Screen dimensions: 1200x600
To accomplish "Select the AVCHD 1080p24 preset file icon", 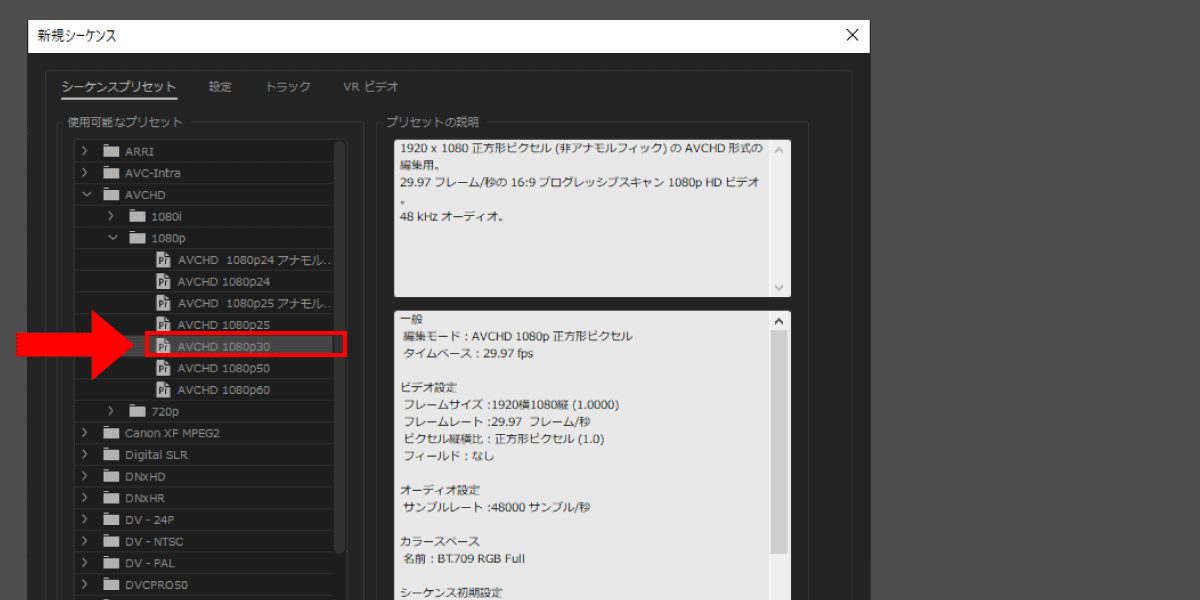I will point(164,282).
